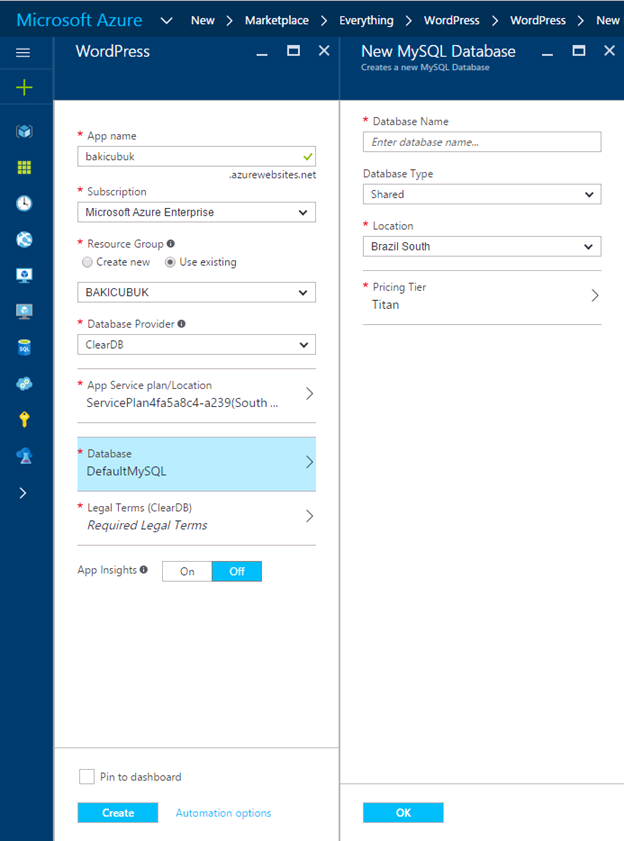This screenshot has height=841, width=624.
Task: Open the hamburger menu in the sidebar
Action: click(x=23, y=53)
